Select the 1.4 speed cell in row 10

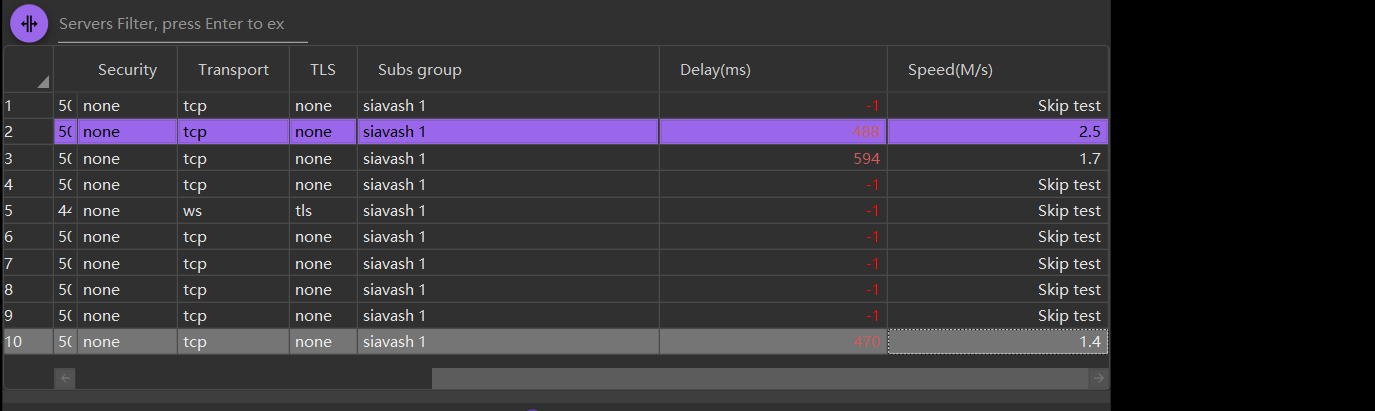point(997,342)
